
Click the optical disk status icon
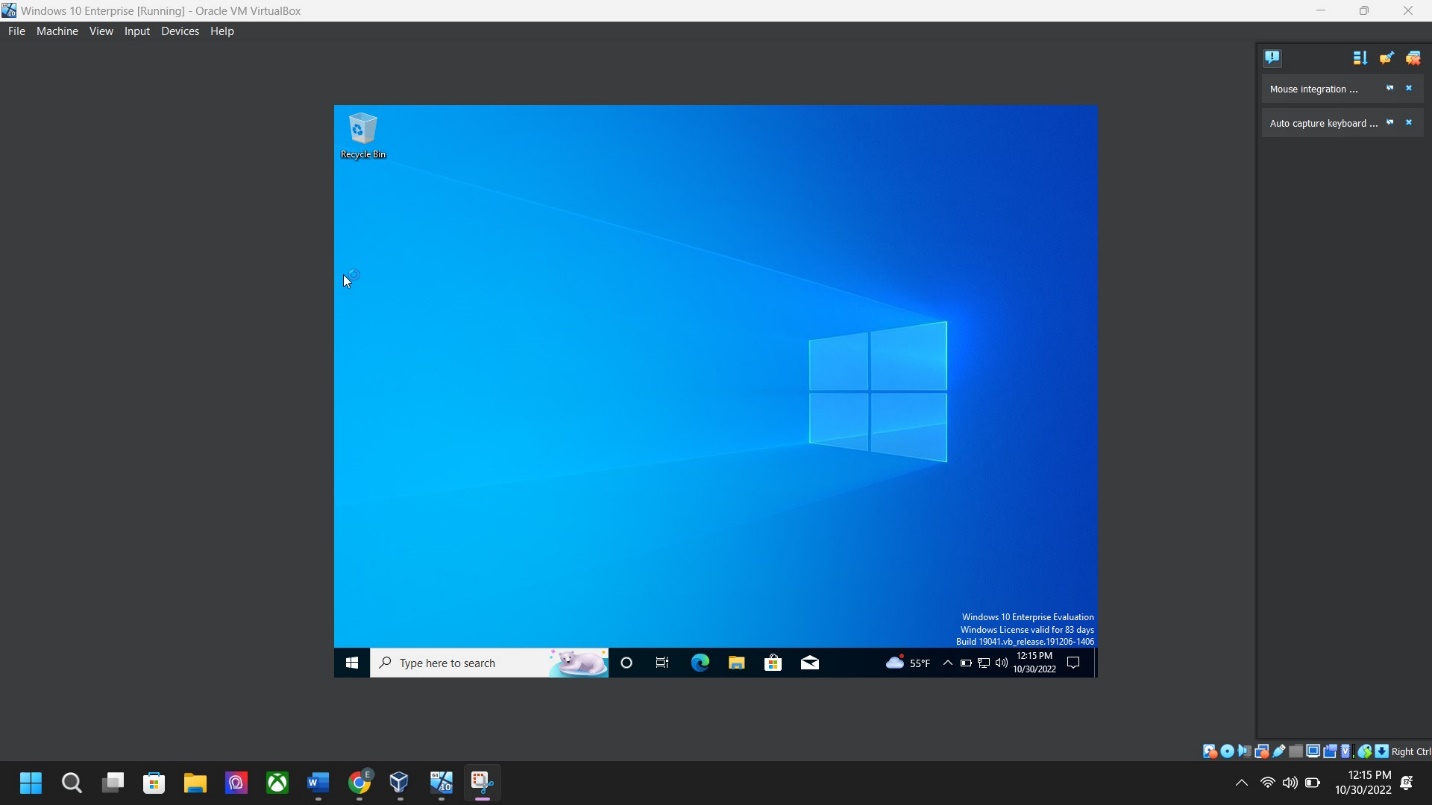1227,751
